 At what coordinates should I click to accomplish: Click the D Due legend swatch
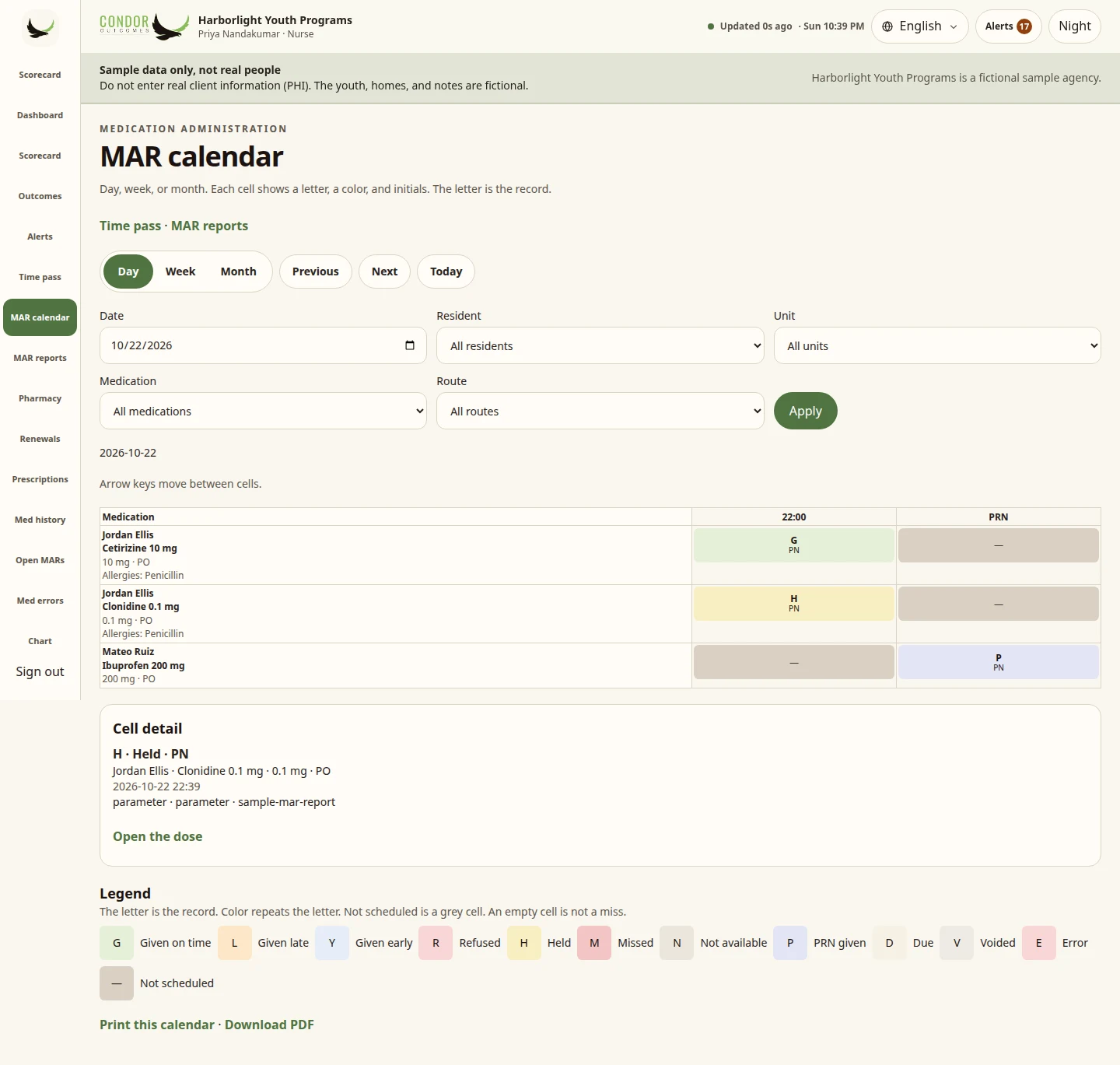(x=890, y=943)
